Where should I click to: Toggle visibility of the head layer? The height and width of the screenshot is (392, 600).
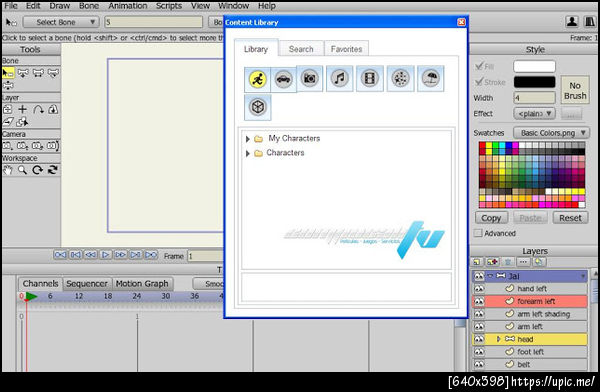coord(479,339)
